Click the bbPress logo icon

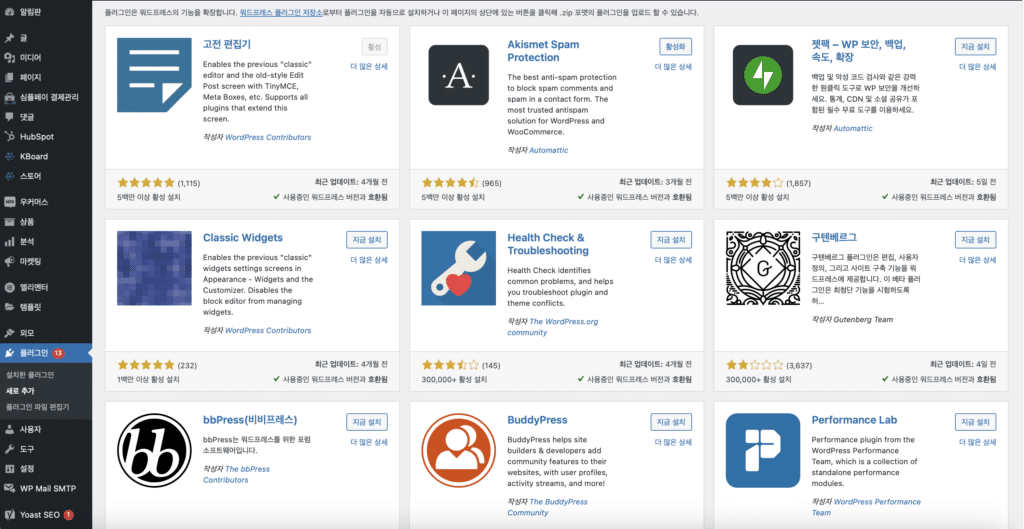[154, 450]
